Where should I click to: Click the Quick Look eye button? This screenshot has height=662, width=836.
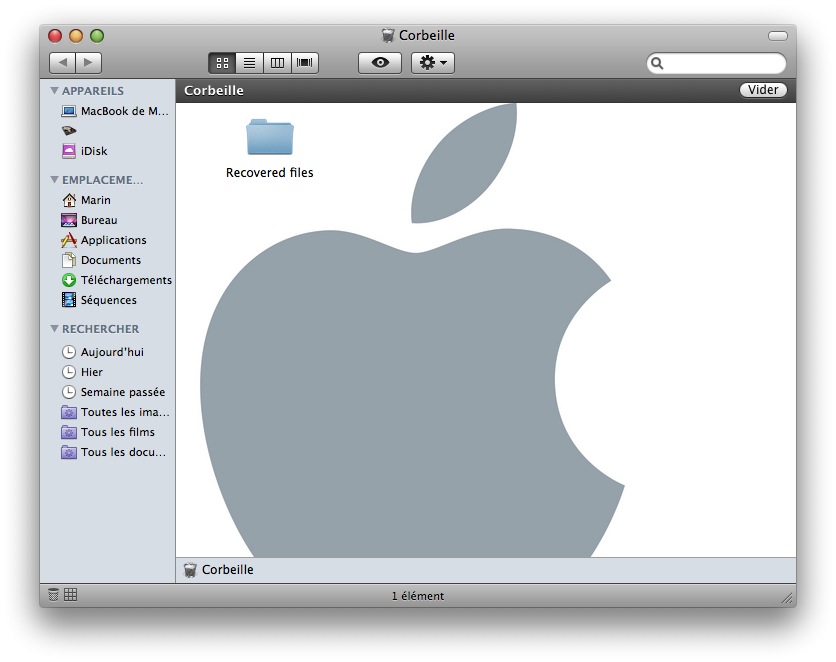point(380,63)
